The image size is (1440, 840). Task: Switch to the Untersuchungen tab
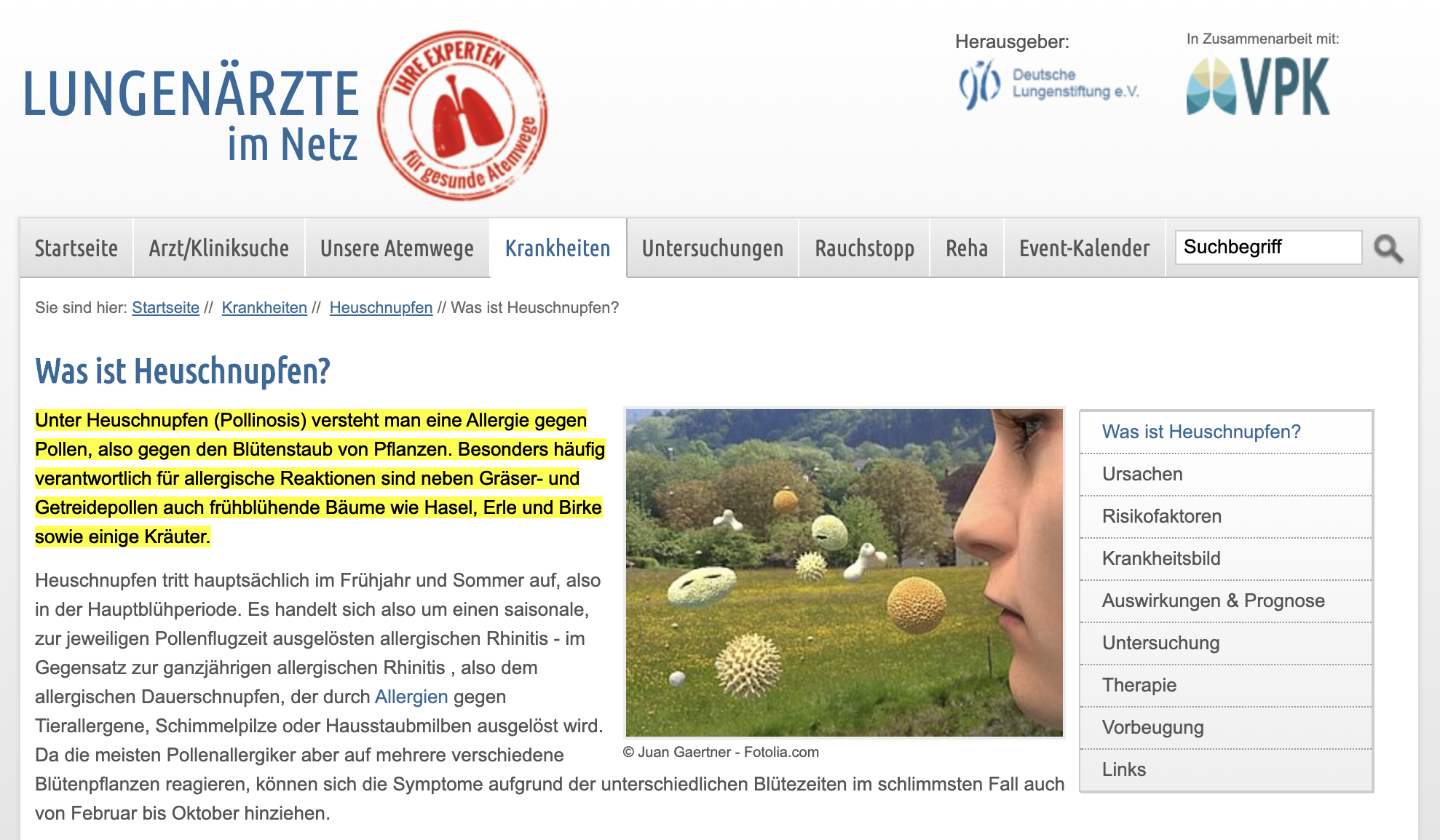pyautogui.click(x=713, y=248)
